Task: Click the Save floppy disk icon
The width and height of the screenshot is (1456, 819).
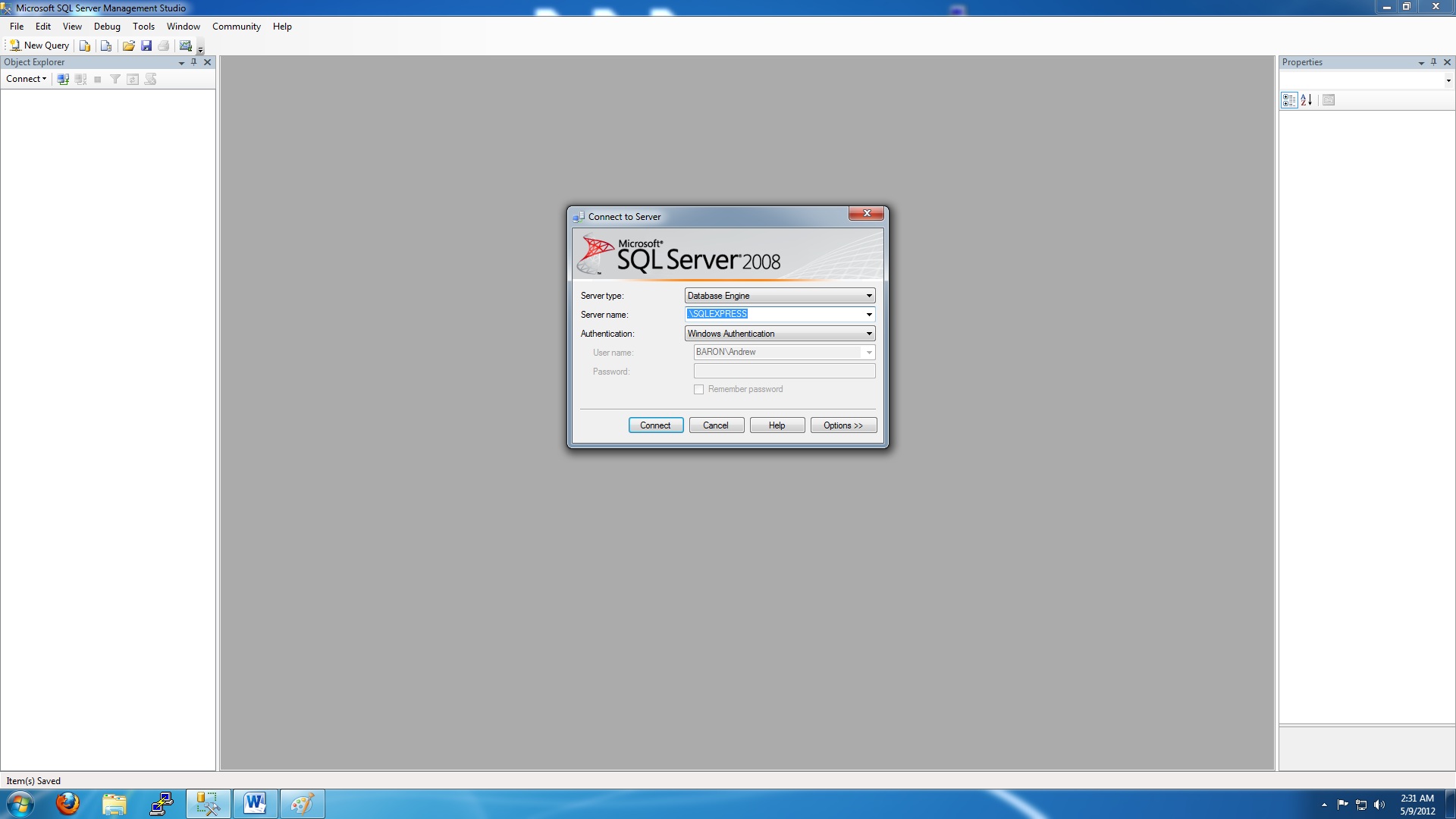Action: [146, 45]
